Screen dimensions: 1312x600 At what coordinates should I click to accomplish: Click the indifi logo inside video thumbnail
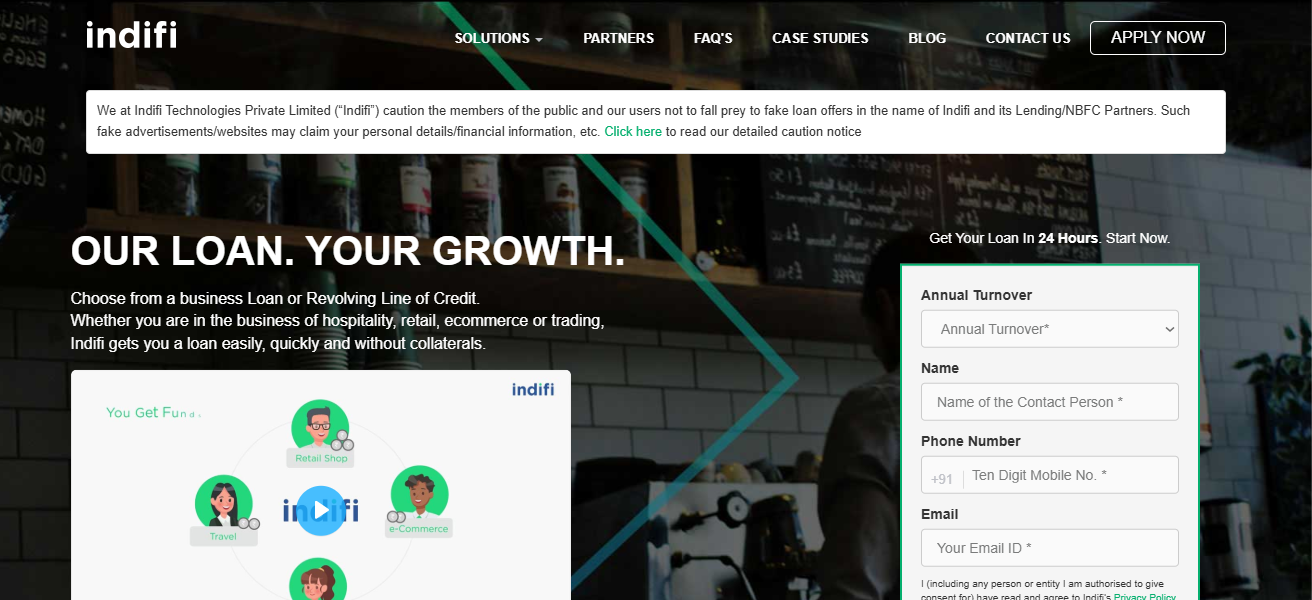click(533, 389)
